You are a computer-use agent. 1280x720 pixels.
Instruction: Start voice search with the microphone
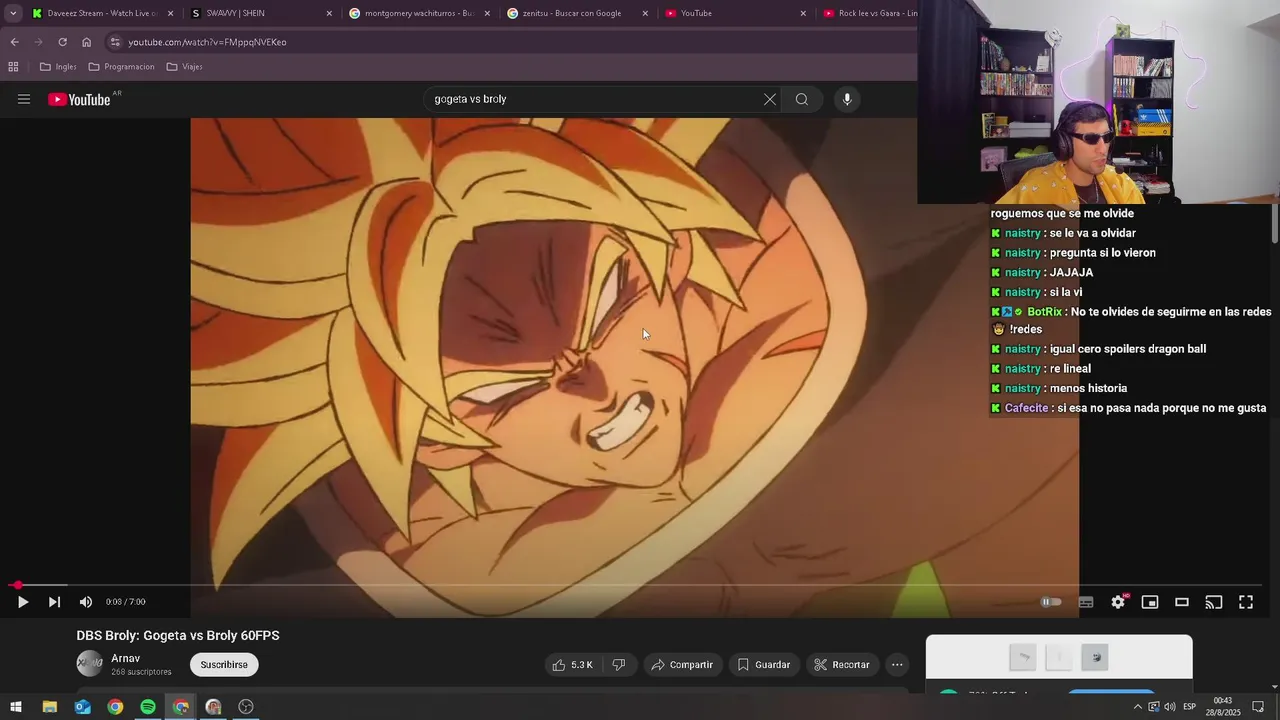click(847, 99)
